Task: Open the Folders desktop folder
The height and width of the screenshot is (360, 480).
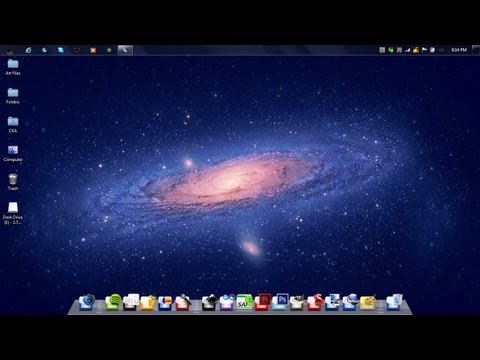Action: pyautogui.click(x=13, y=96)
